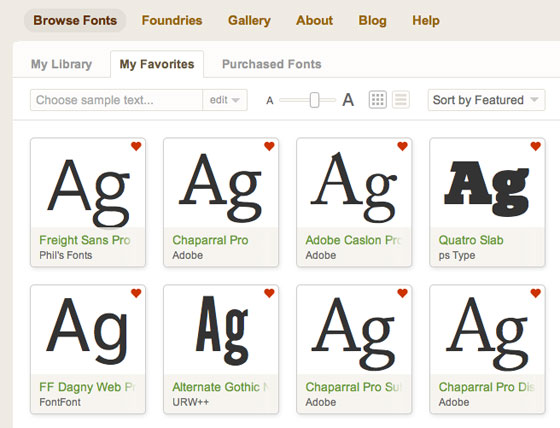This screenshot has width=560, height=428.
Task: Click the small A size icon
Action: point(270,101)
